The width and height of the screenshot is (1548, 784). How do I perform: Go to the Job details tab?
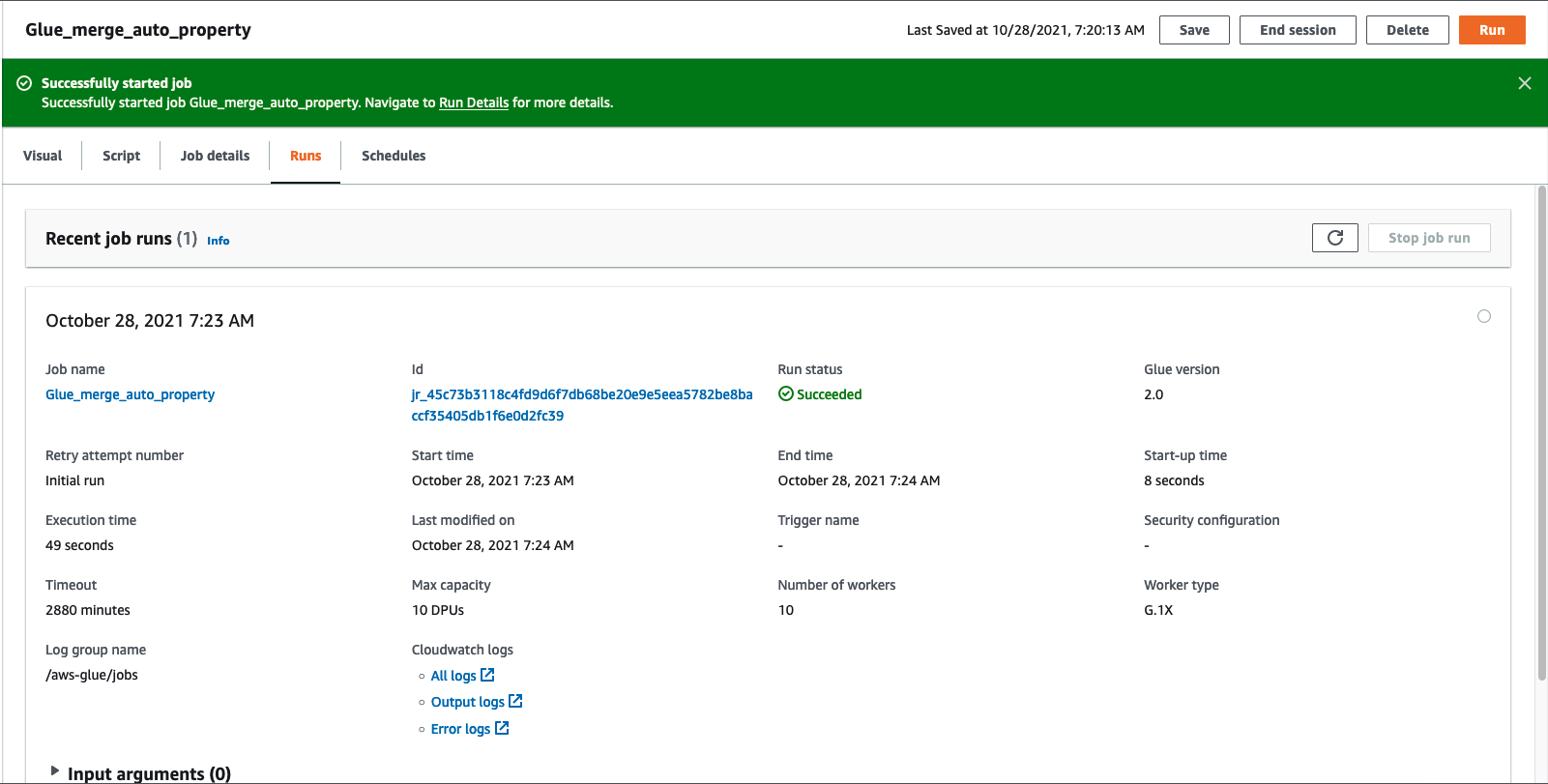tap(215, 156)
